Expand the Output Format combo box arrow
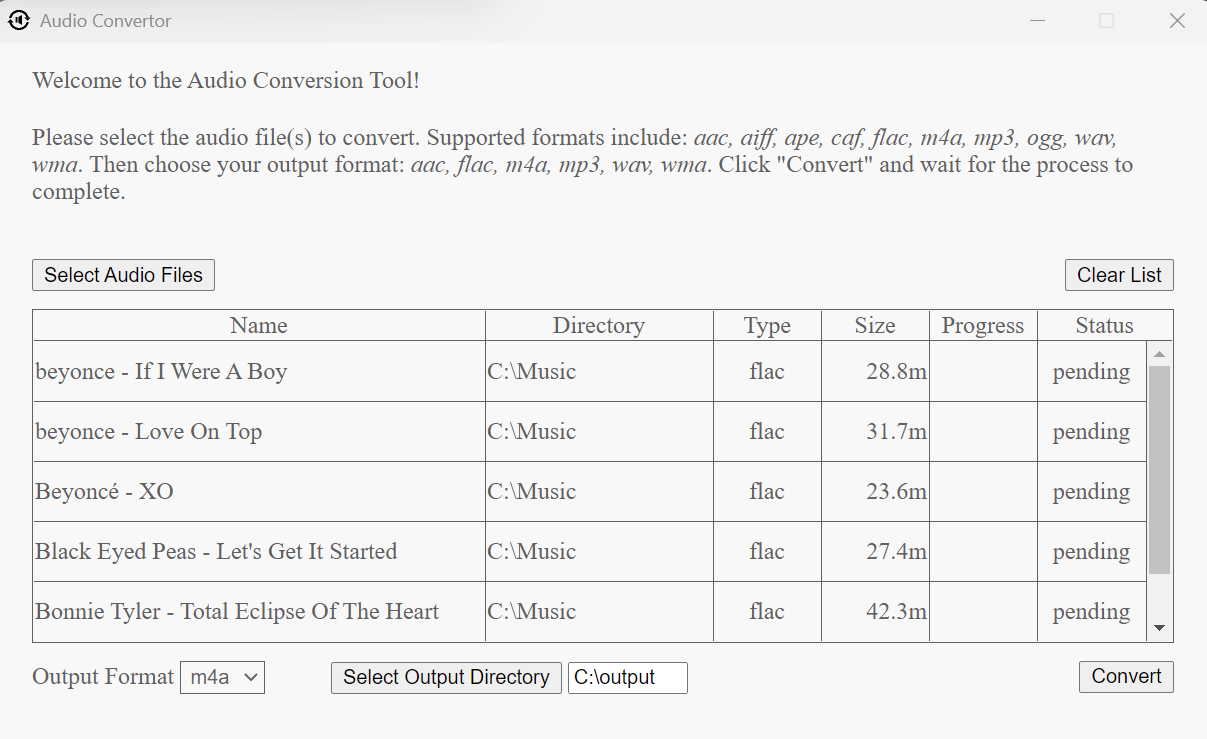The height and width of the screenshot is (739, 1207). [x=250, y=677]
